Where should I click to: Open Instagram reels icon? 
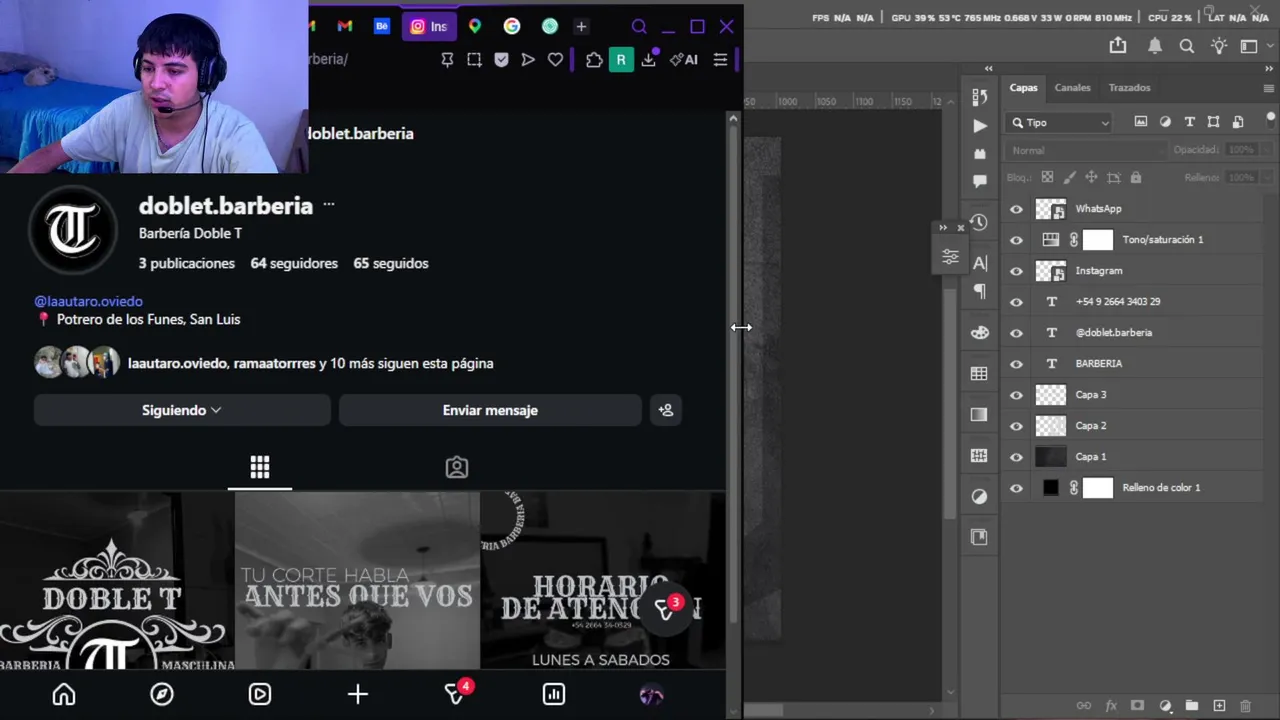tap(260, 694)
